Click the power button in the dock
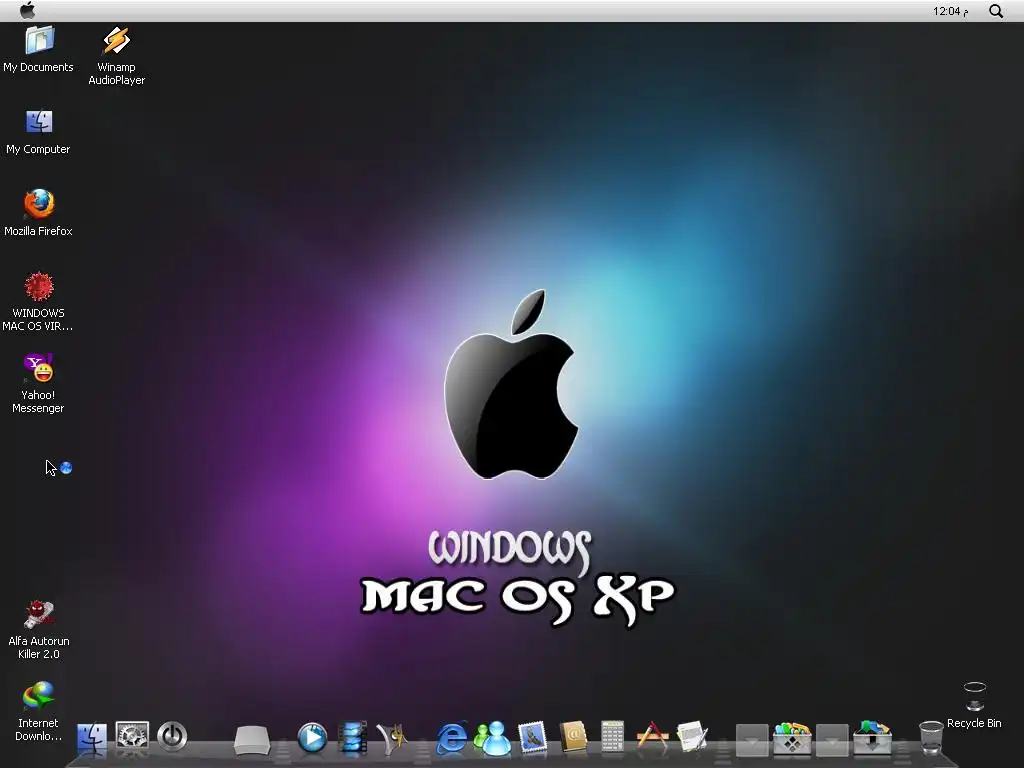This screenshot has height=768, width=1024. [172, 736]
